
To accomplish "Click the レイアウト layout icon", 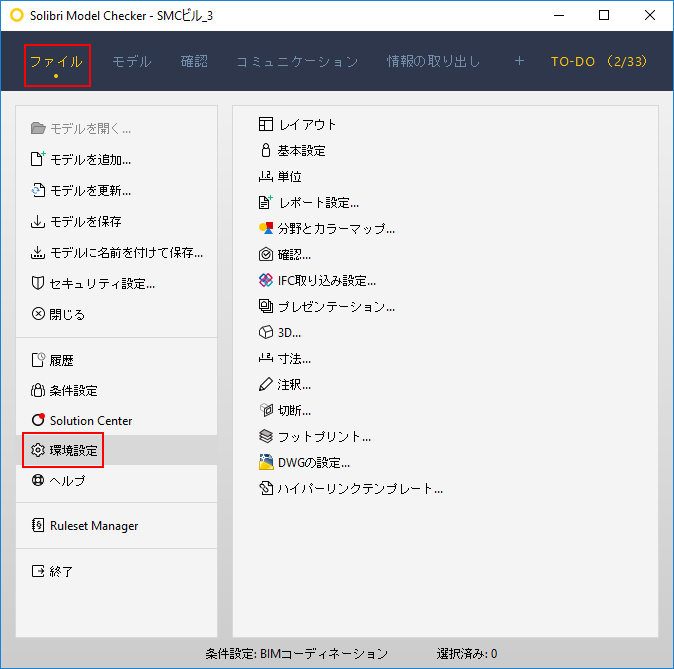I will point(266,124).
